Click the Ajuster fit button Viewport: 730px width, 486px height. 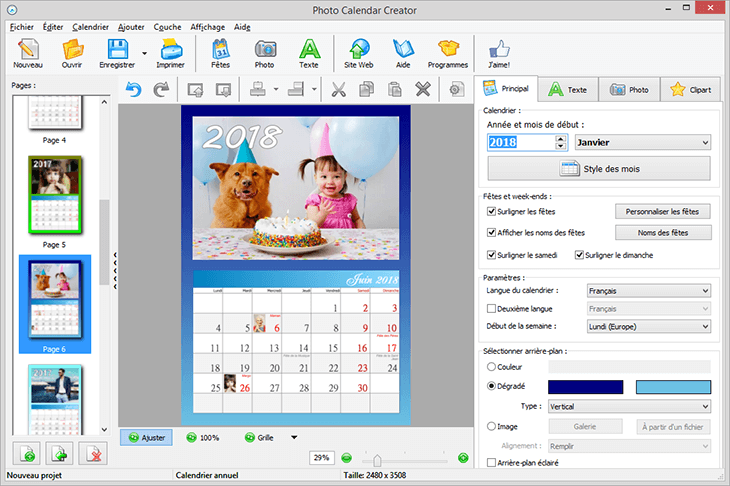click(147, 438)
